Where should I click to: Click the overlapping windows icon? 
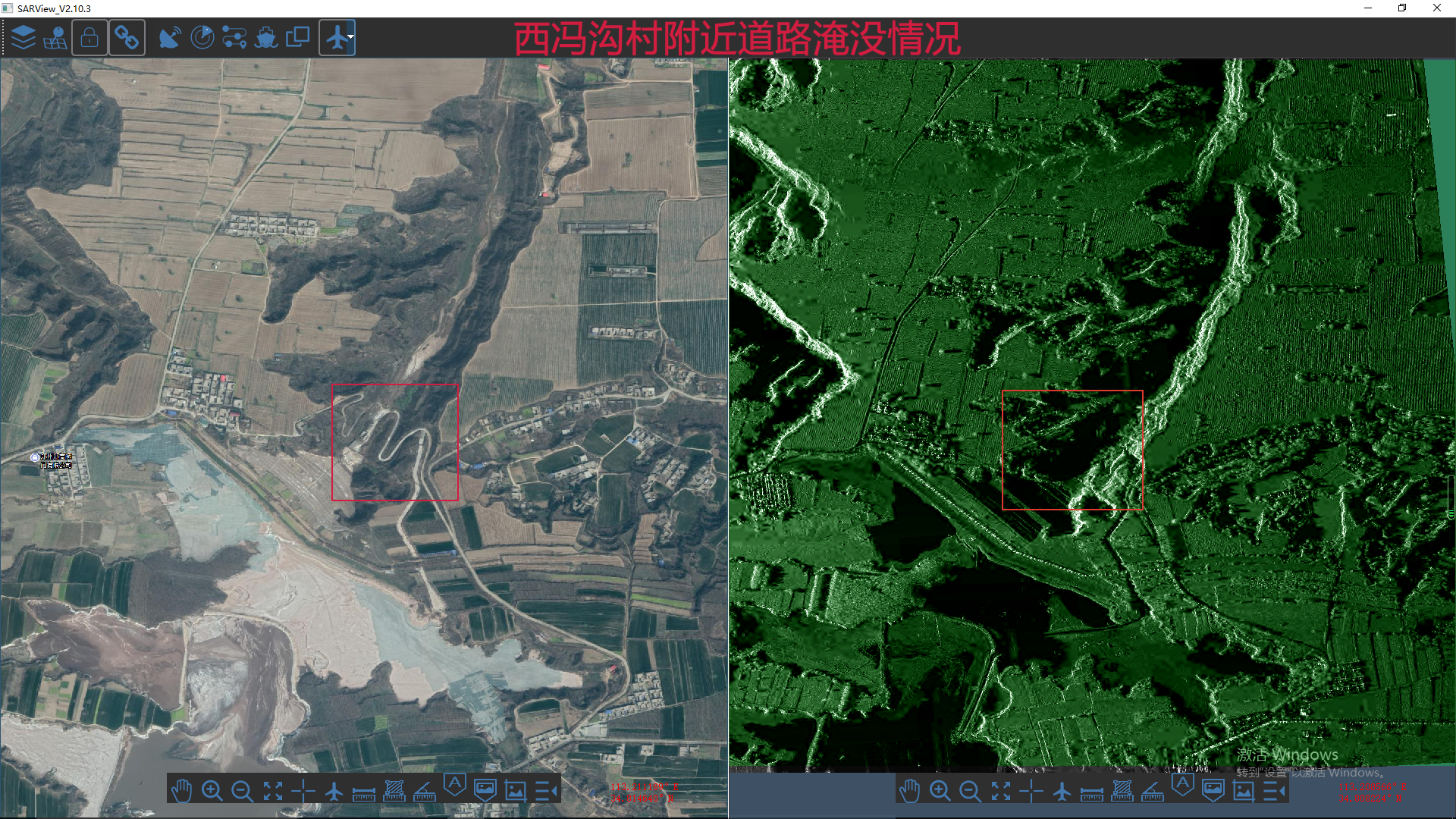click(x=297, y=37)
